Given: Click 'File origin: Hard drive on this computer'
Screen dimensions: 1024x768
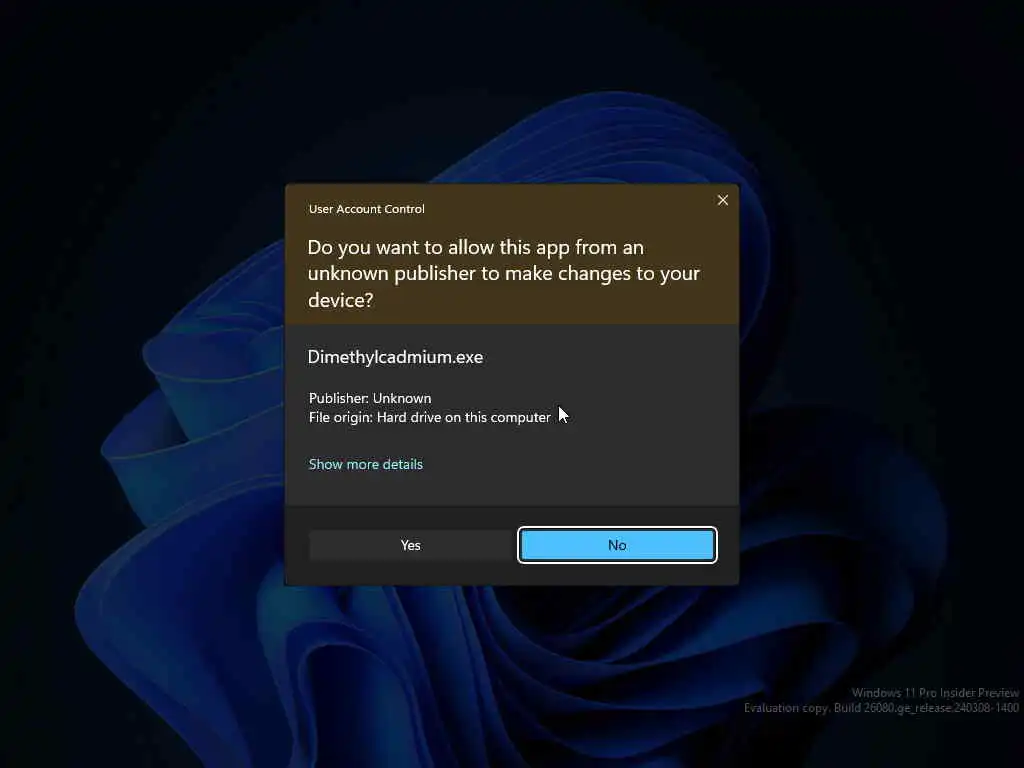Looking at the screenshot, I should click(429, 417).
